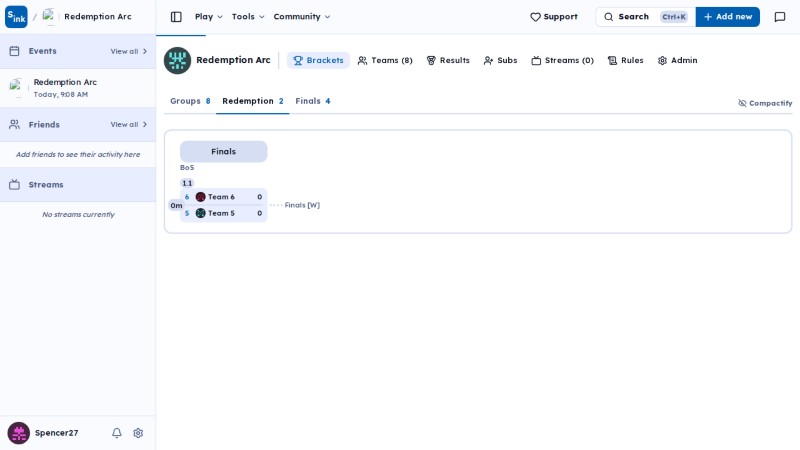Open the Subs tab
Viewport: 800px width, 450px height.
[501, 60]
